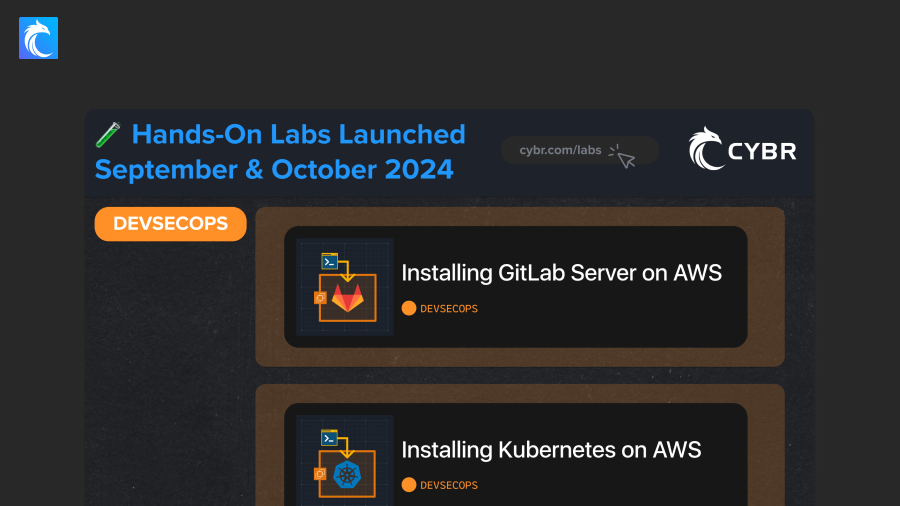900x506 pixels.
Task: Click the green test tube emoji
Action: click(x=108, y=135)
